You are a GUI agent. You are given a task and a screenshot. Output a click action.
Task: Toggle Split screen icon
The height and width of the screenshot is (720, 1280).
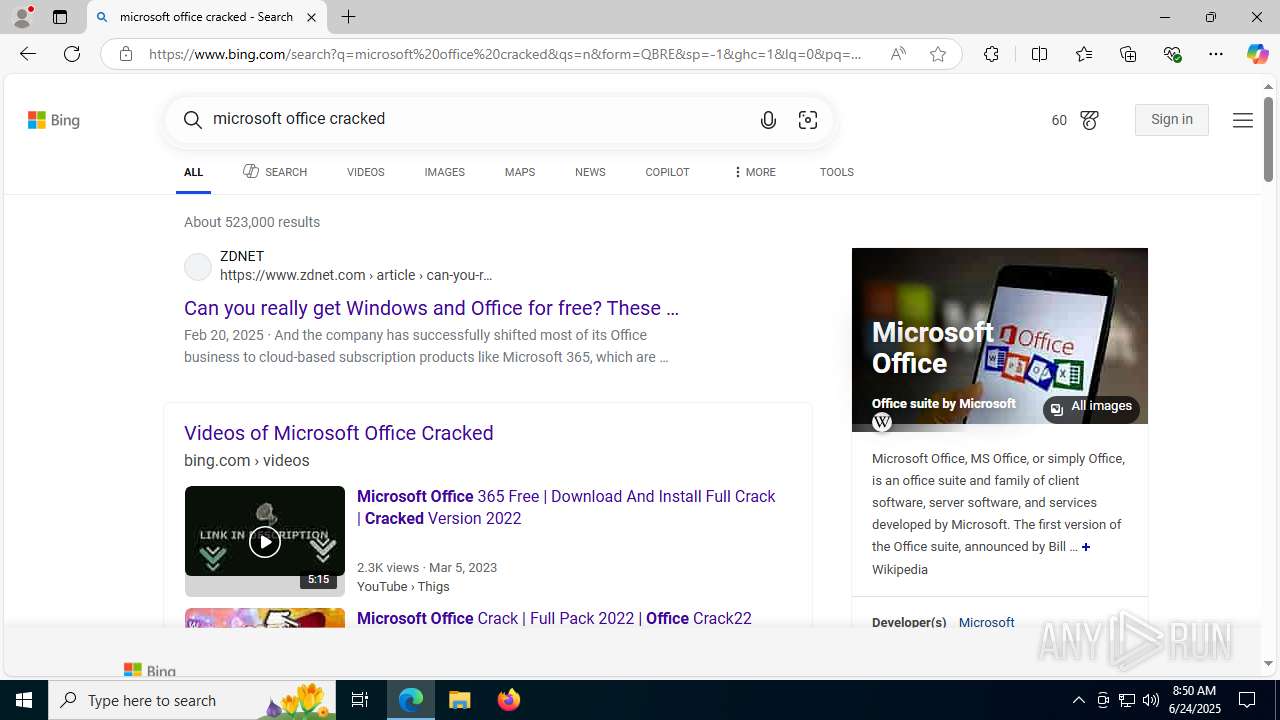[x=1039, y=54]
